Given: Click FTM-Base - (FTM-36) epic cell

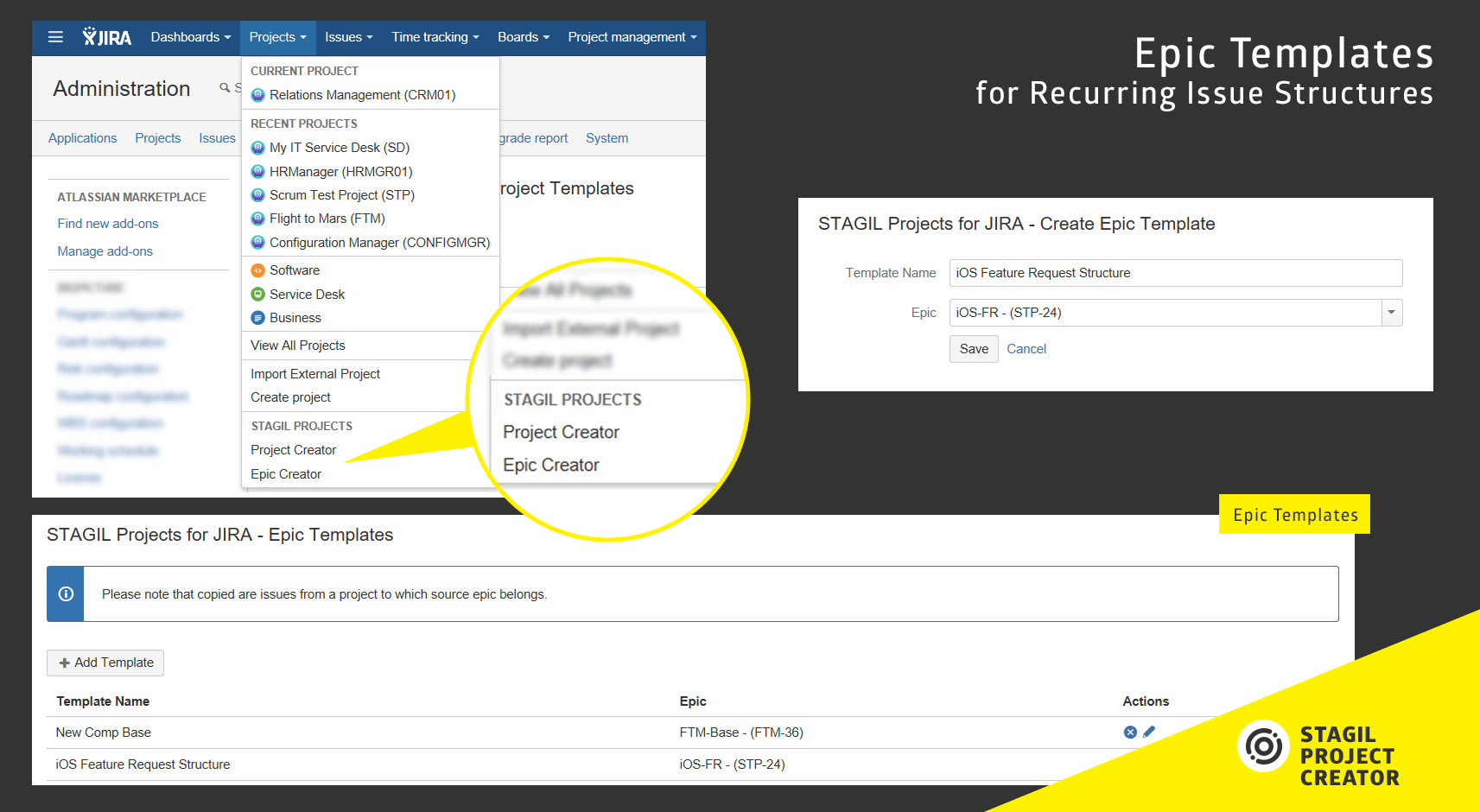Looking at the screenshot, I should 741,733.
